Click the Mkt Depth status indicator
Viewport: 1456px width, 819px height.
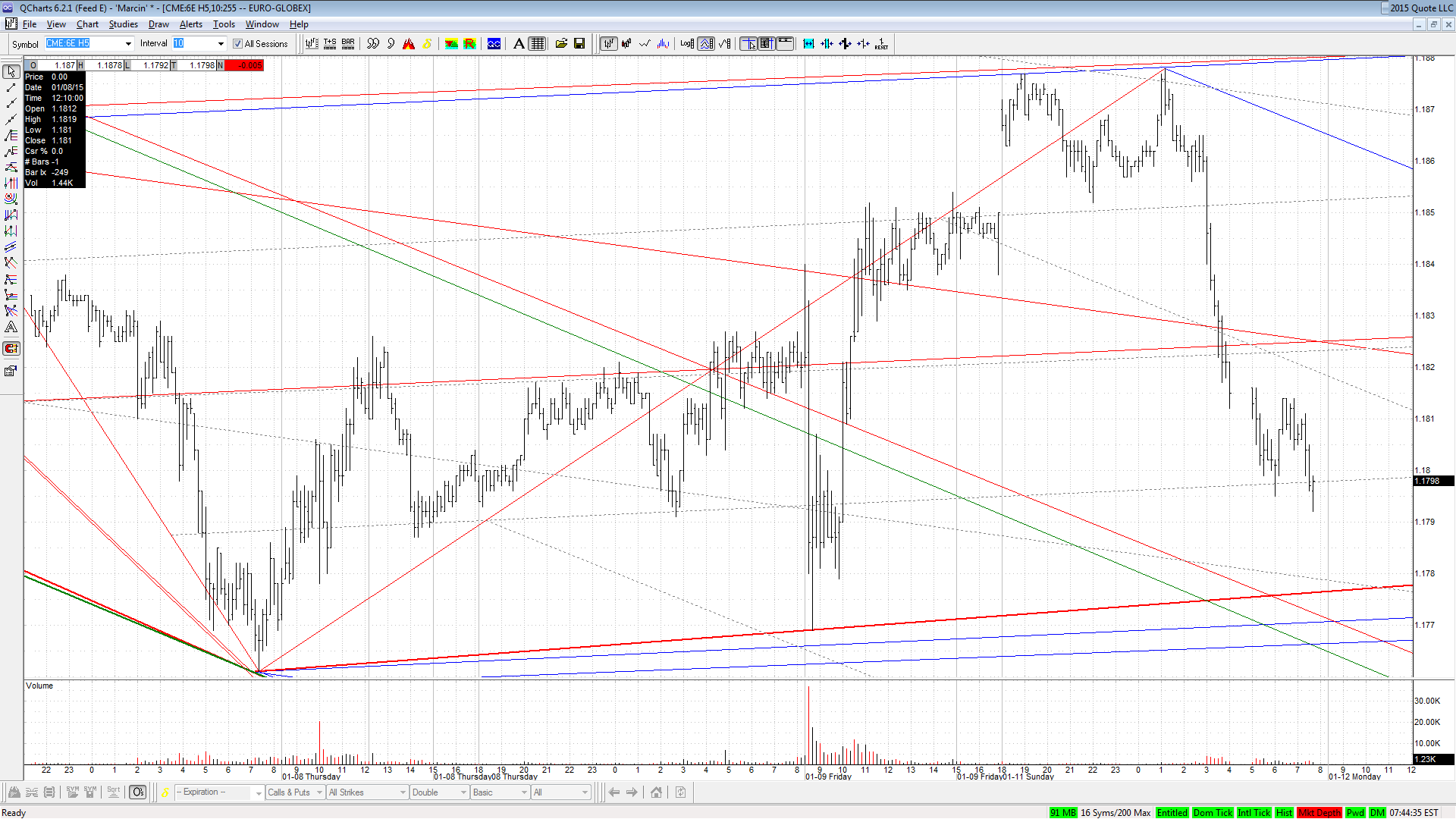tap(1319, 813)
